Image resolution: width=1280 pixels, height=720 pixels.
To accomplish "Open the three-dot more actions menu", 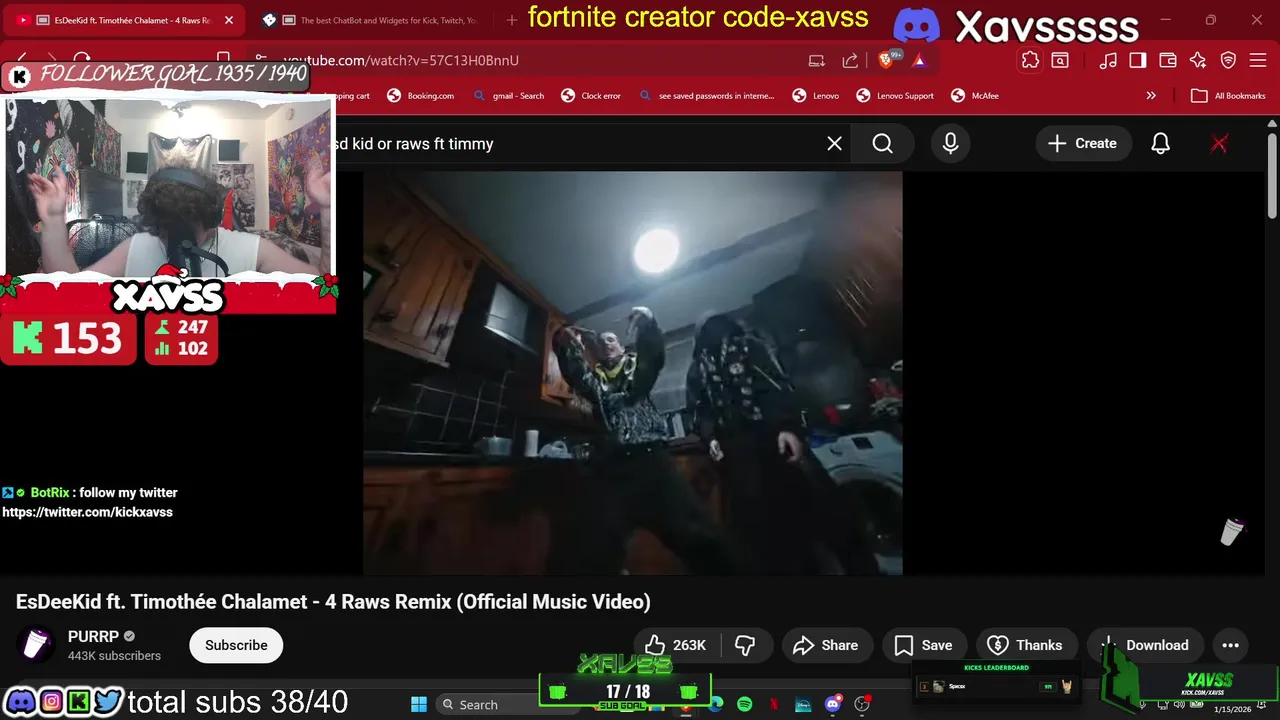I will 1230,645.
